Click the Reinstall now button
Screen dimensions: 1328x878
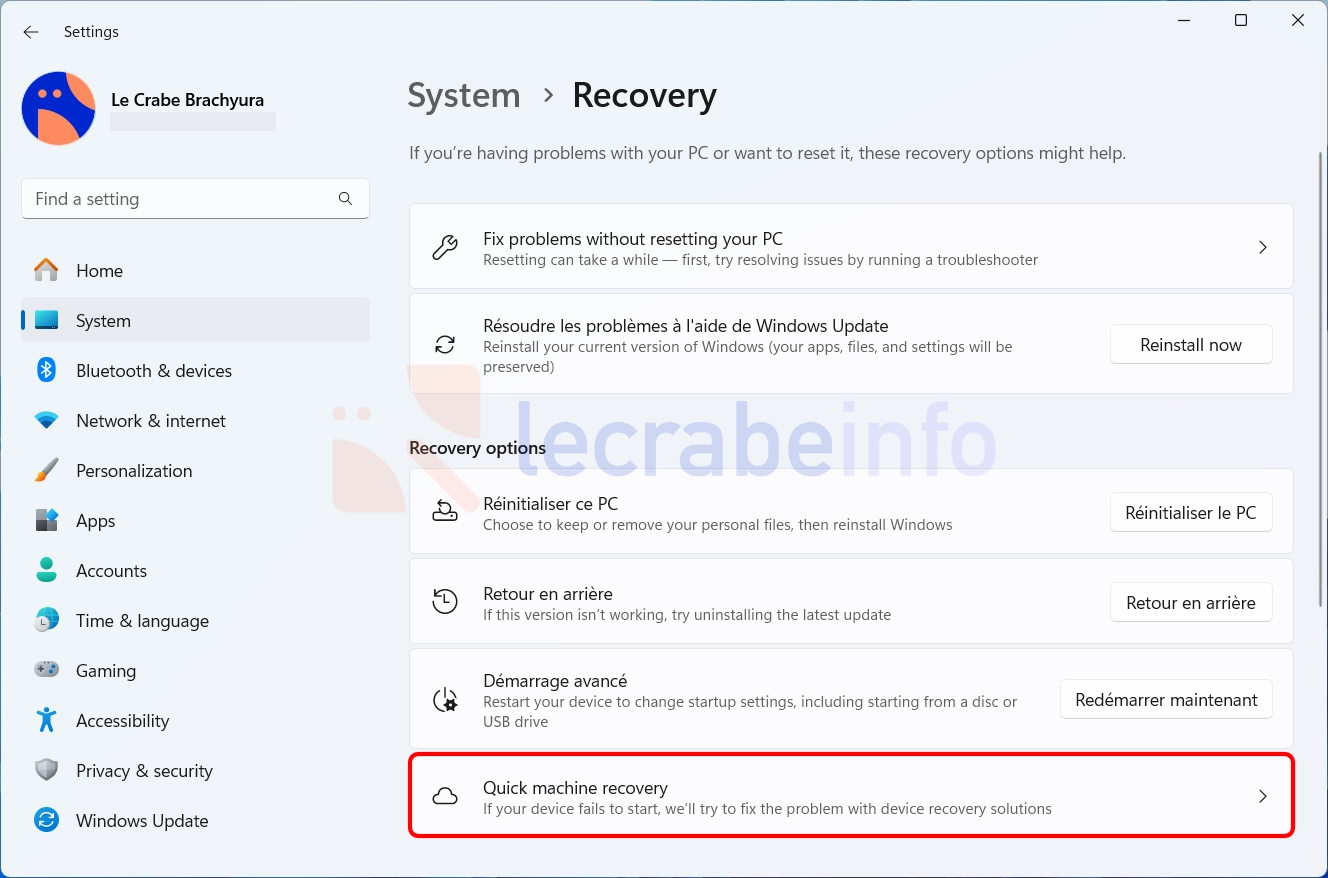[1191, 344]
